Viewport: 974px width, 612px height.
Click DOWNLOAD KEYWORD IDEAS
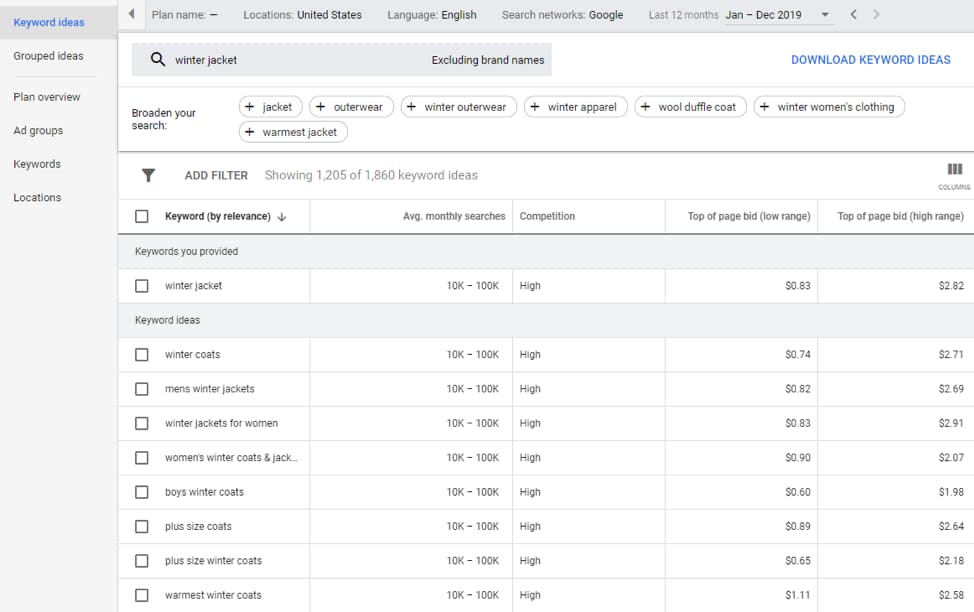(x=870, y=60)
